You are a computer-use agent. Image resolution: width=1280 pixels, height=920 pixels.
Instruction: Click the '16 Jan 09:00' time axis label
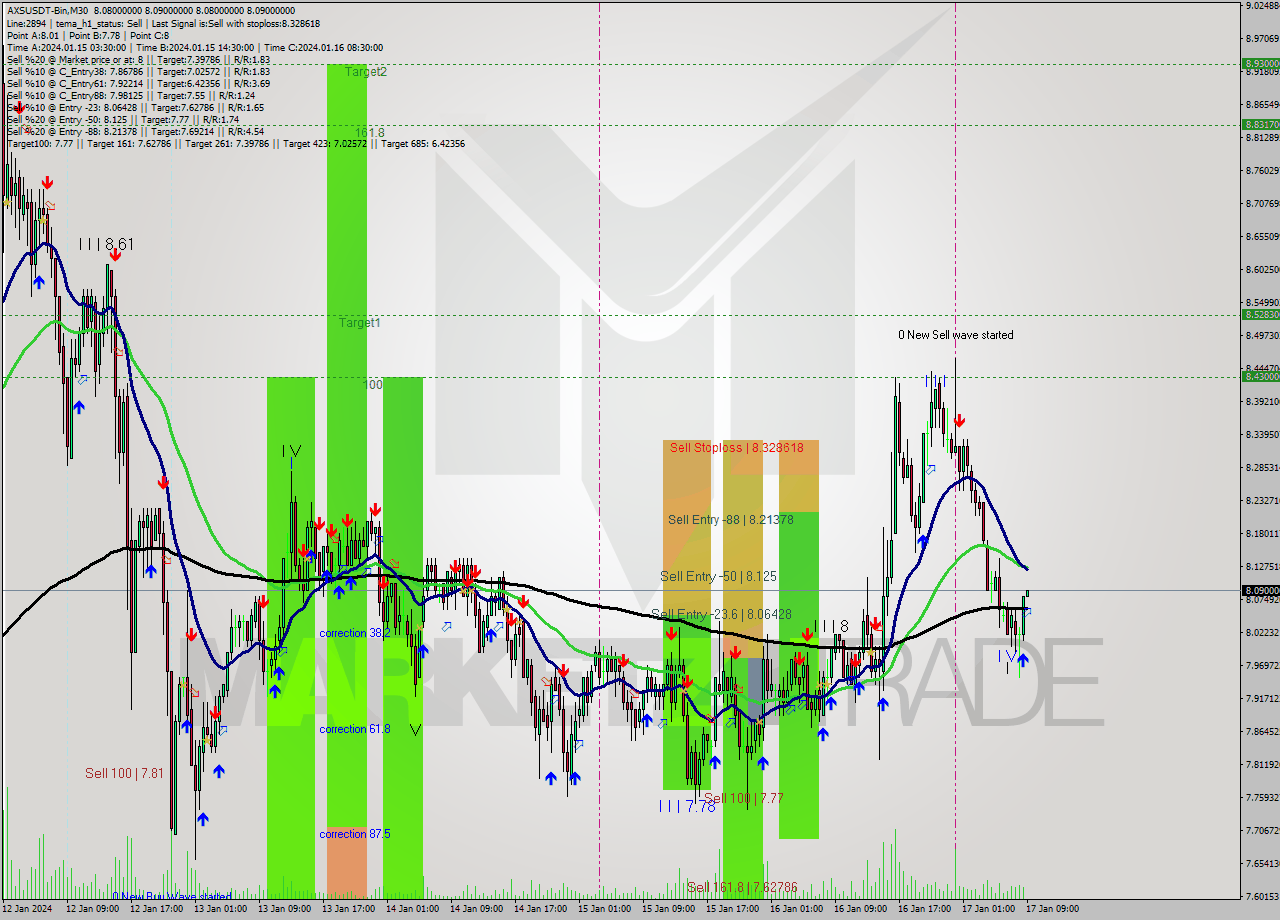tap(861, 909)
